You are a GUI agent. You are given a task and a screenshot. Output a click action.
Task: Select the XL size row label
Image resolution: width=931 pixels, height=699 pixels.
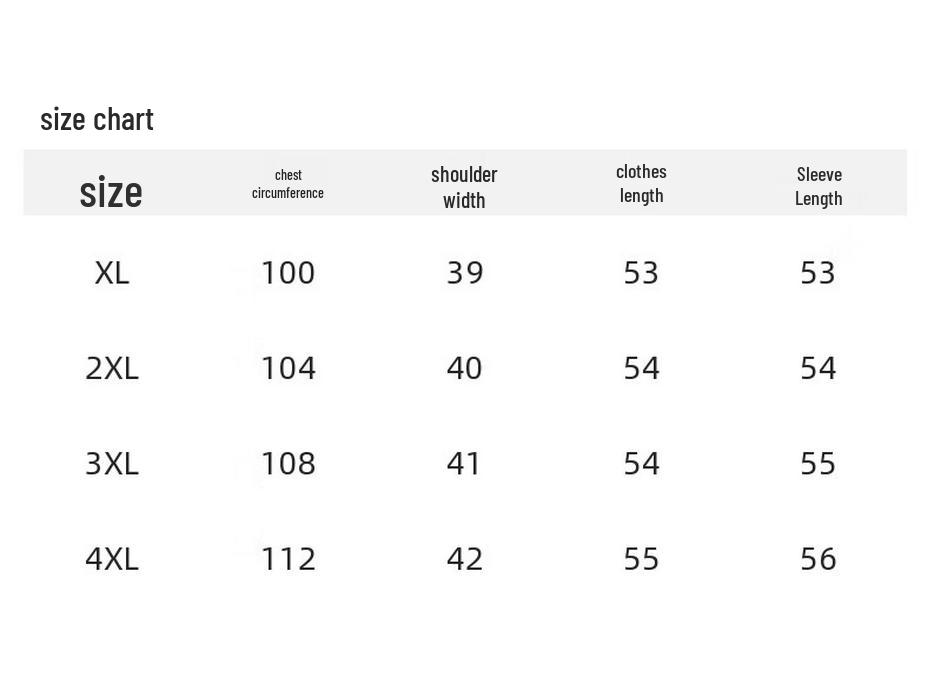click(112, 273)
